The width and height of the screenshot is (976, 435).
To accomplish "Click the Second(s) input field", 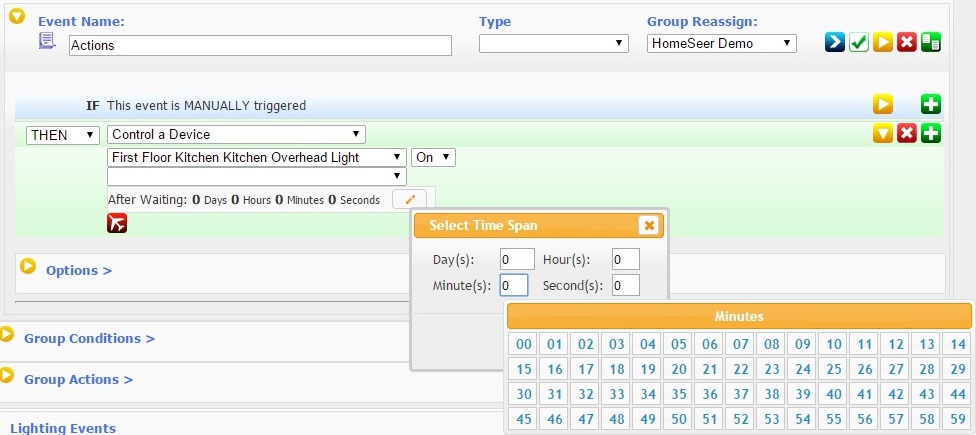I will point(626,285).
